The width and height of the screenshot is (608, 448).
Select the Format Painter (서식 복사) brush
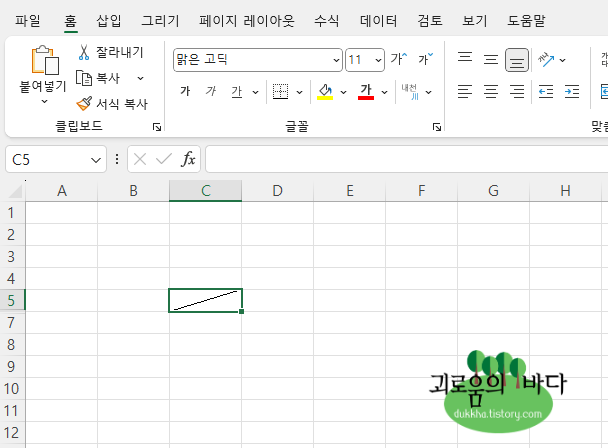tap(84, 104)
